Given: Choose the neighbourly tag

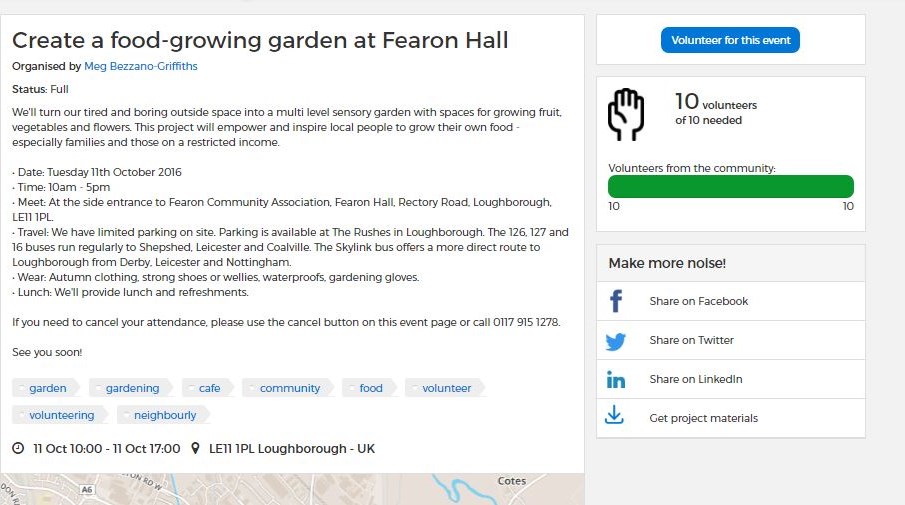Looking at the screenshot, I should click(163, 415).
